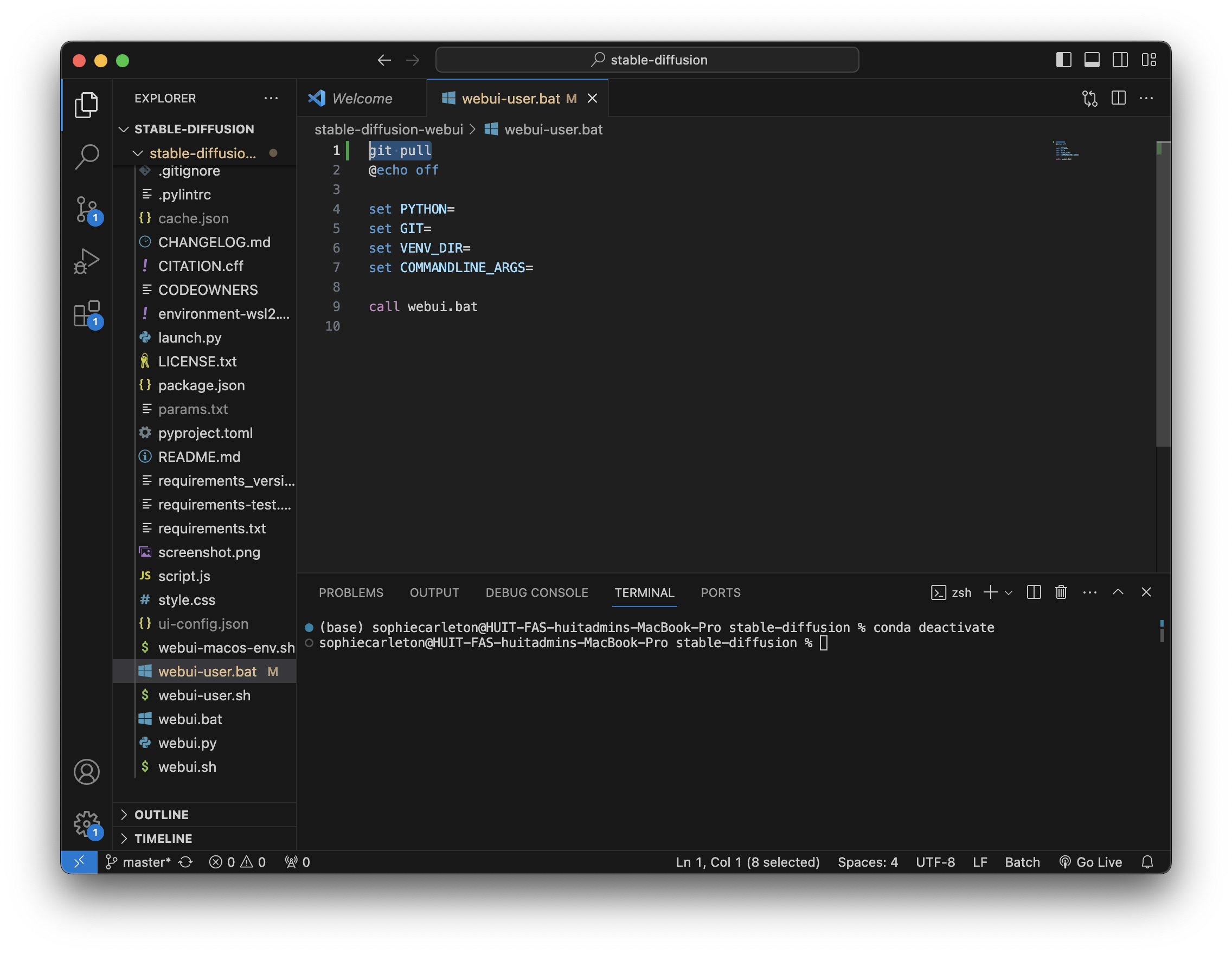Toggle bottom panel visibility

tap(1092, 60)
